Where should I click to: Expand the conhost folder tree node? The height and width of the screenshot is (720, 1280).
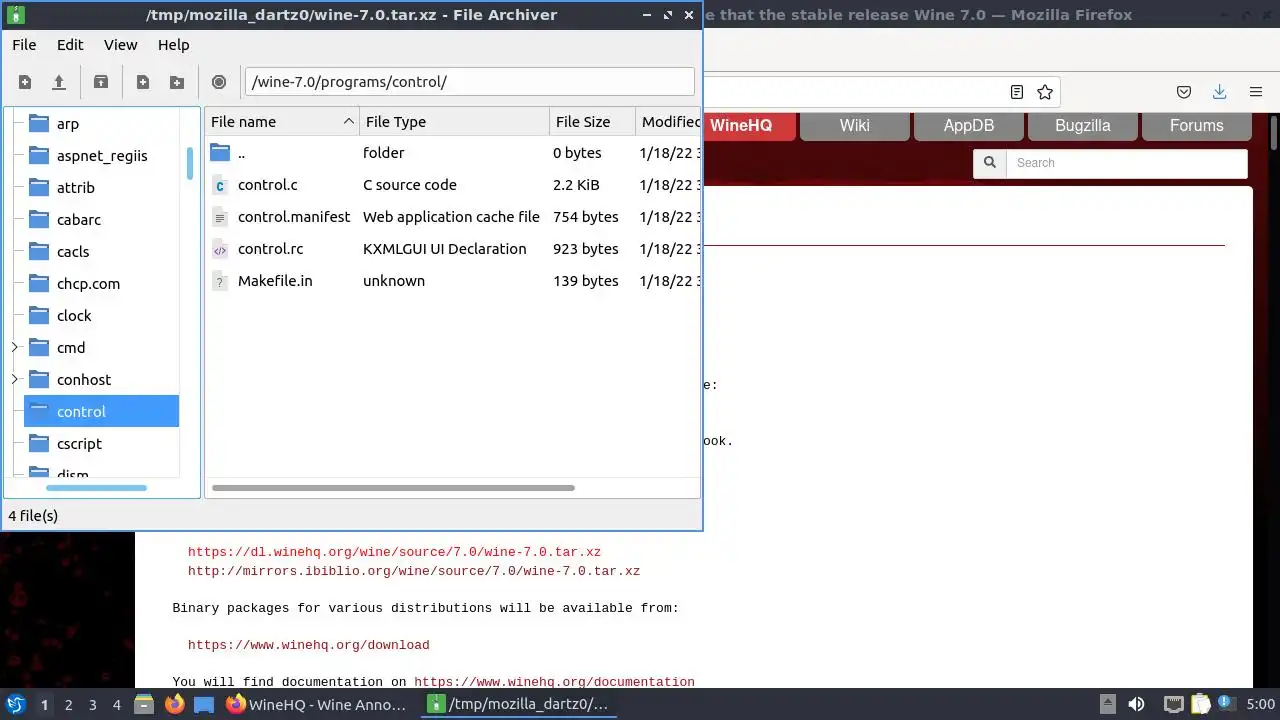click(14, 380)
